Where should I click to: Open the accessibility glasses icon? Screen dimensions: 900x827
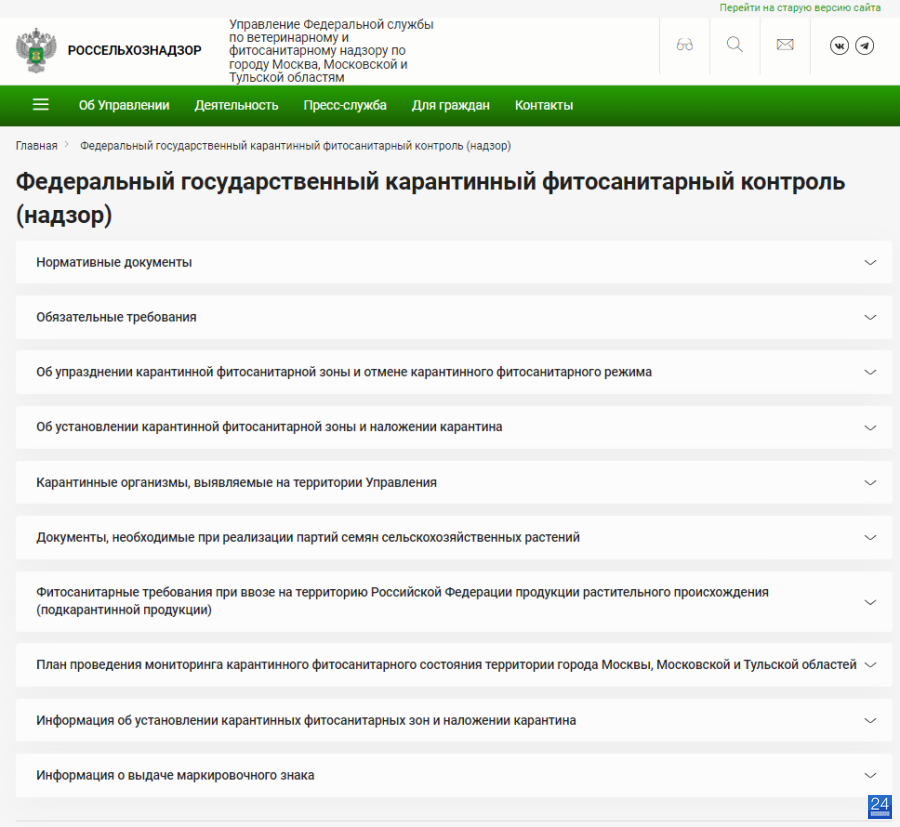(x=684, y=45)
